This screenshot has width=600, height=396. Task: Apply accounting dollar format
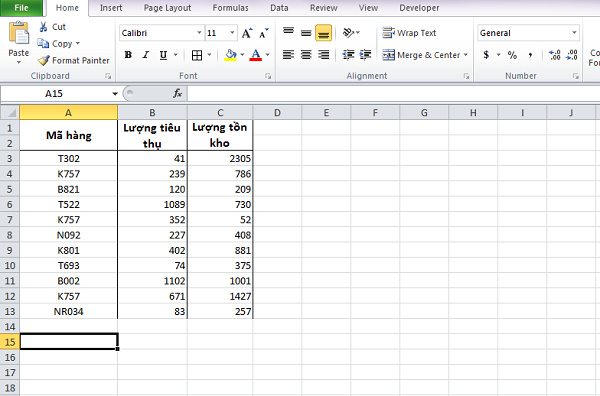coord(486,55)
